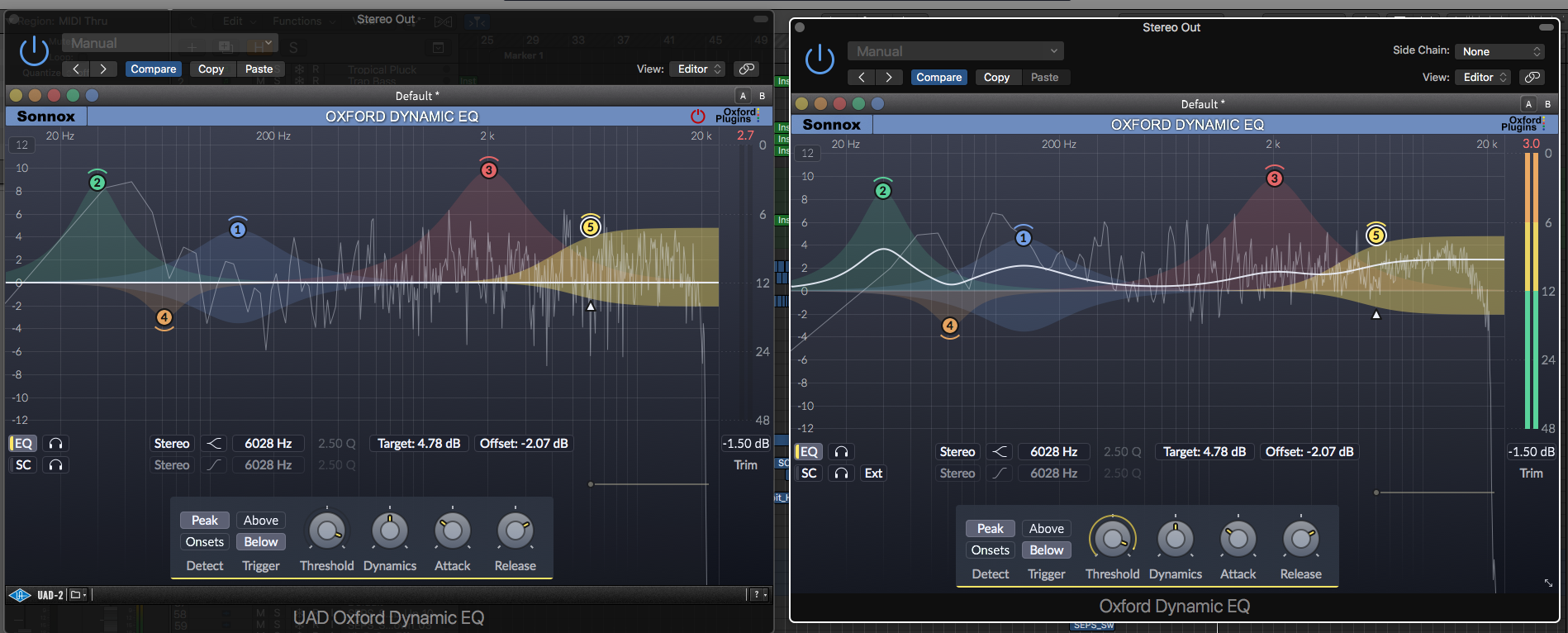The width and height of the screenshot is (1568, 633).
Task: Click Compare button in left plugin
Action: tap(154, 69)
